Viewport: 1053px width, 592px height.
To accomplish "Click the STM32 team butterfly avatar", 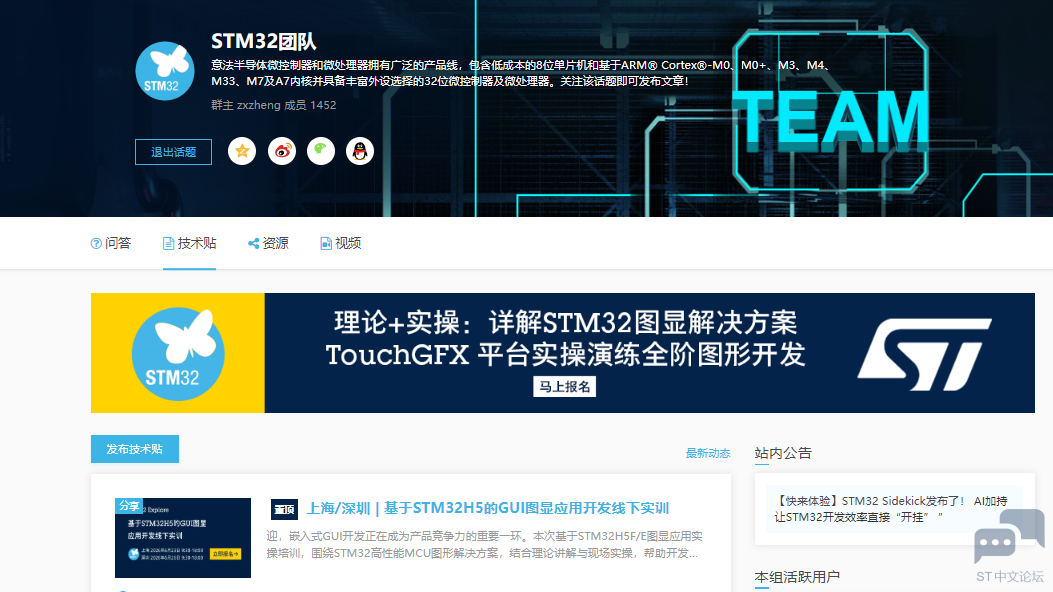I will click(x=165, y=71).
